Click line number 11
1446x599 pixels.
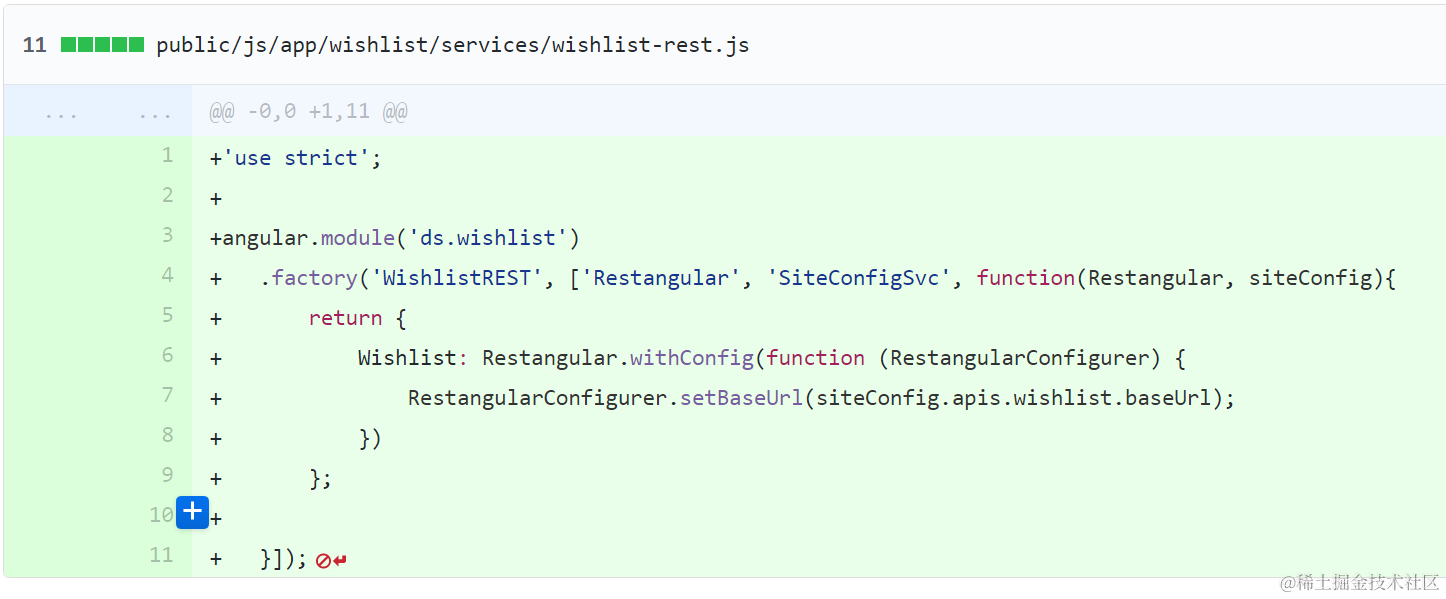[161, 555]
